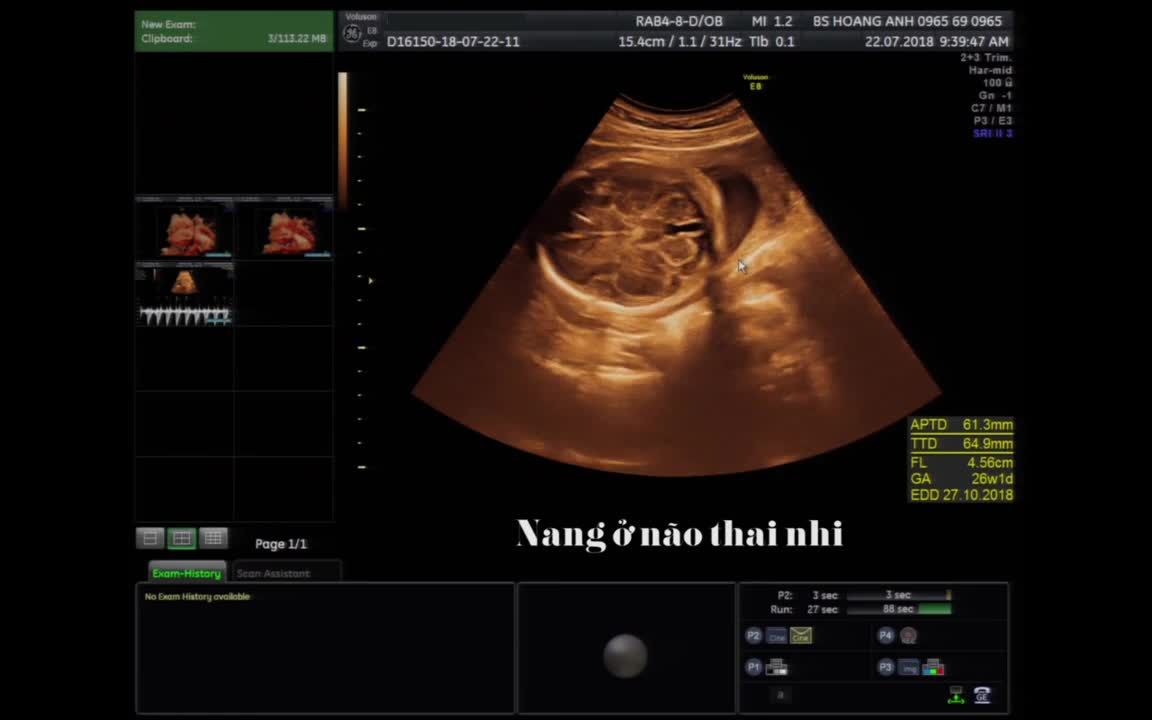Click the color printer icon beside P3
Image resolution: width=1152 pixels, height=720 pixels.
[x=934, y=667]
